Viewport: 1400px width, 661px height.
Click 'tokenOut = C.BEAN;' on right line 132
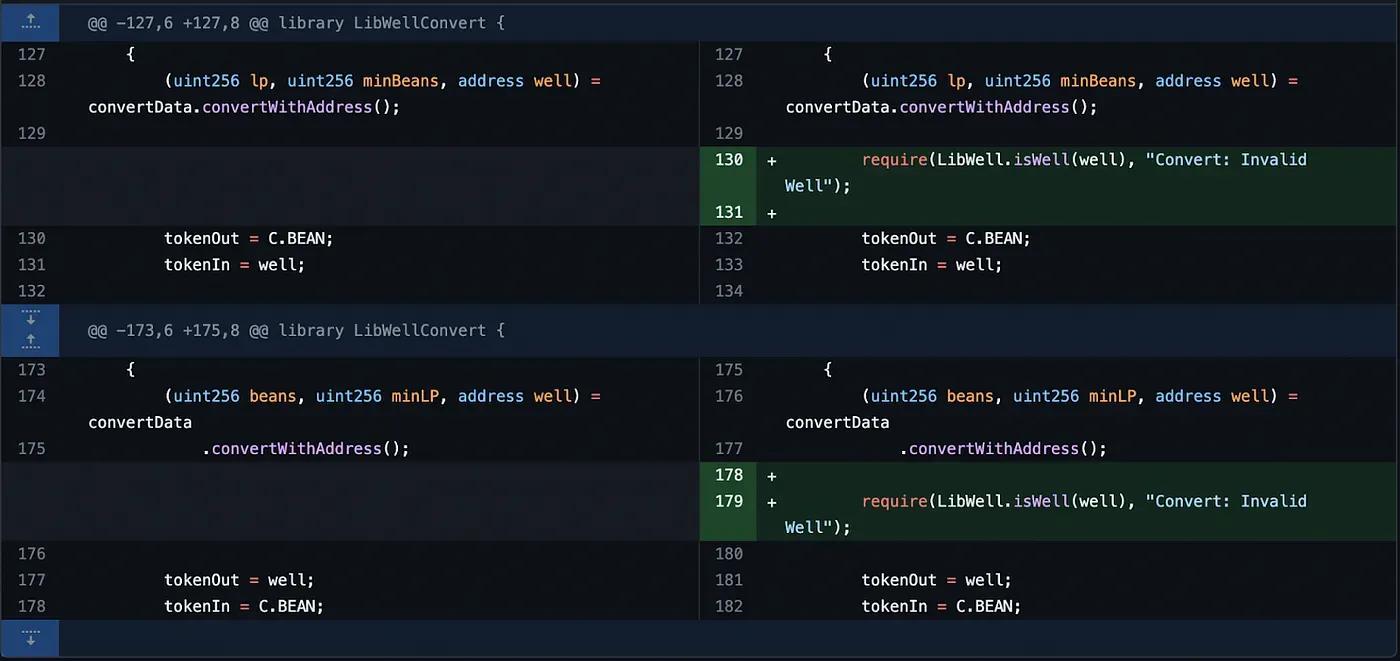(946, 239)
